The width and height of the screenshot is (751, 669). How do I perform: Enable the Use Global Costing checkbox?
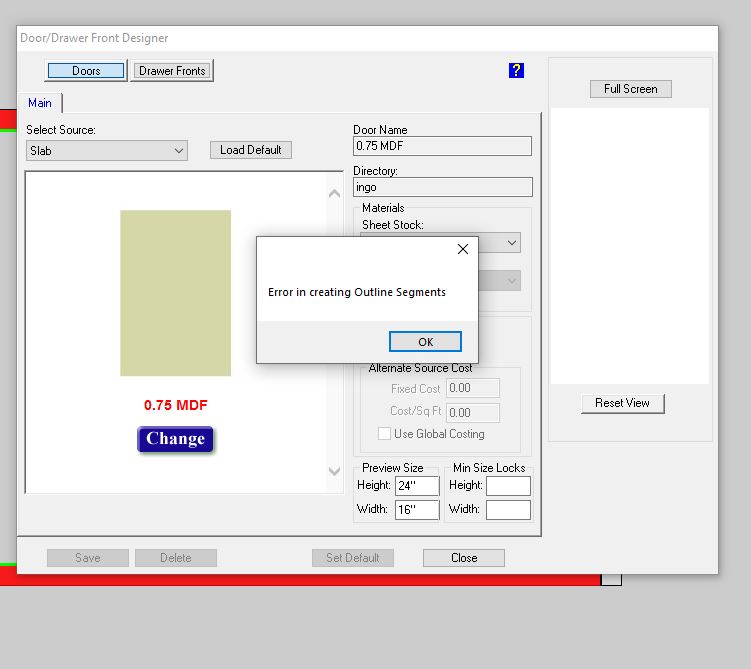pyautogui.click(x=385, y=434)
